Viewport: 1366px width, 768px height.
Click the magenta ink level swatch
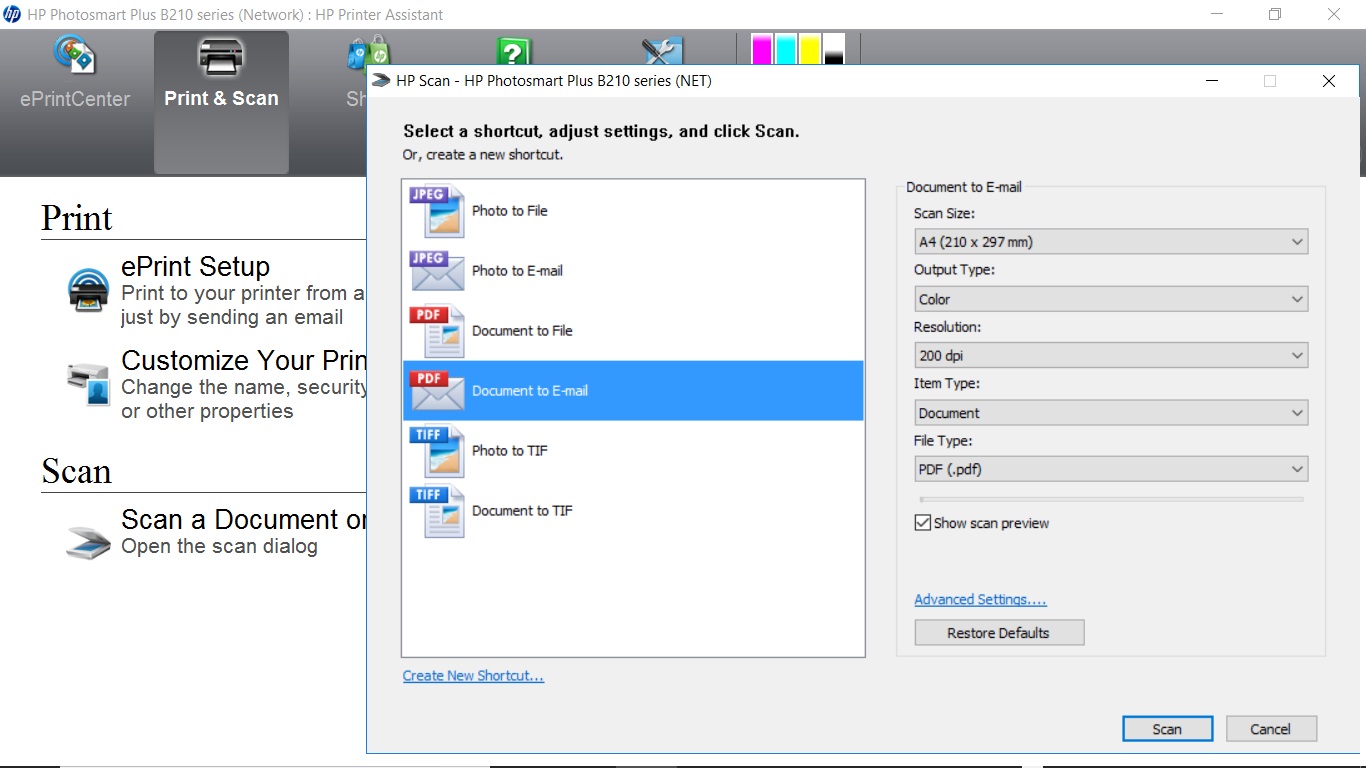[762, 48]
